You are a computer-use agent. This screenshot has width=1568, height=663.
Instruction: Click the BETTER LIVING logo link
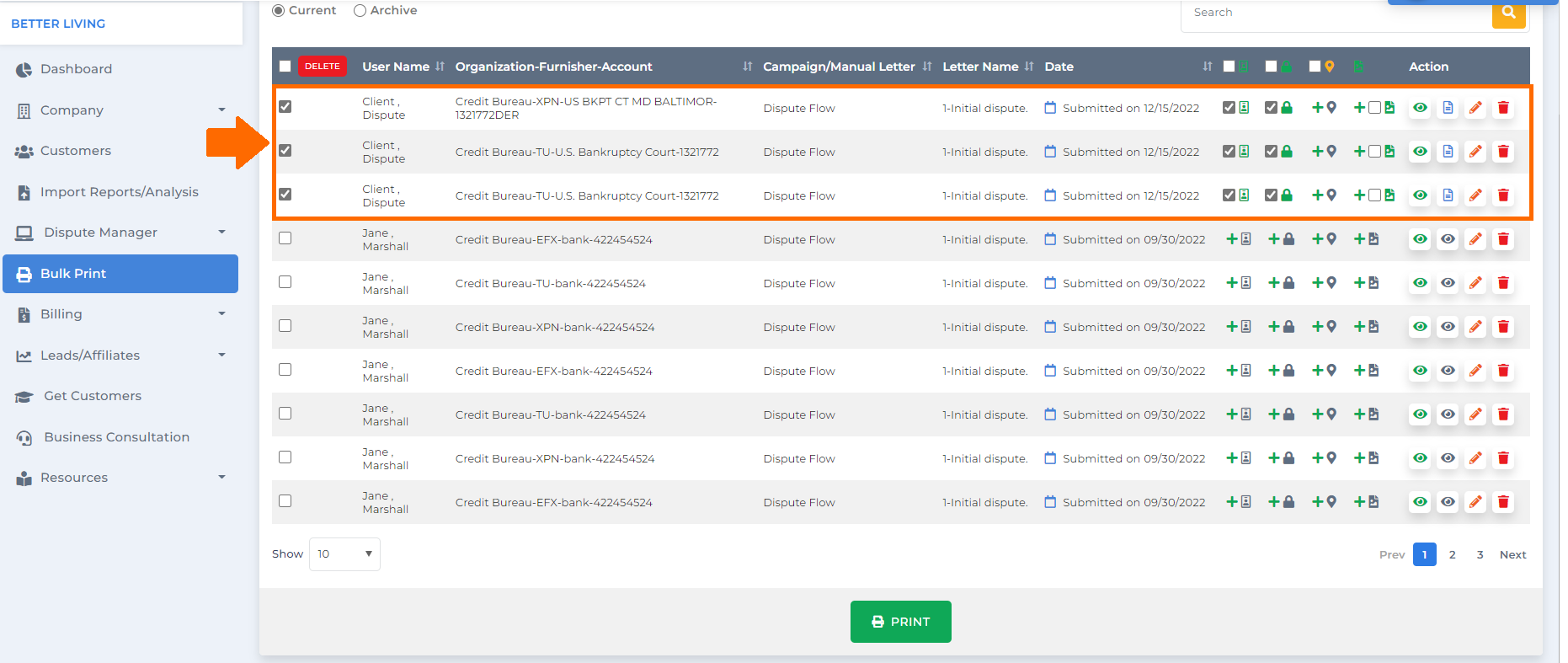[58, 24]
